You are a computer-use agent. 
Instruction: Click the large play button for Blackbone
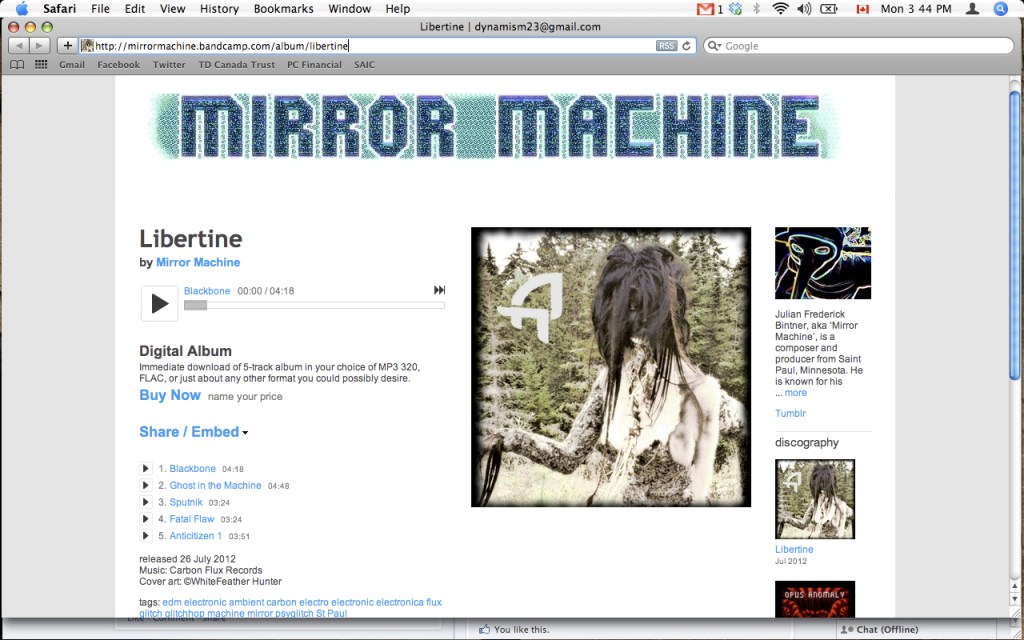(x=159, y=303)
